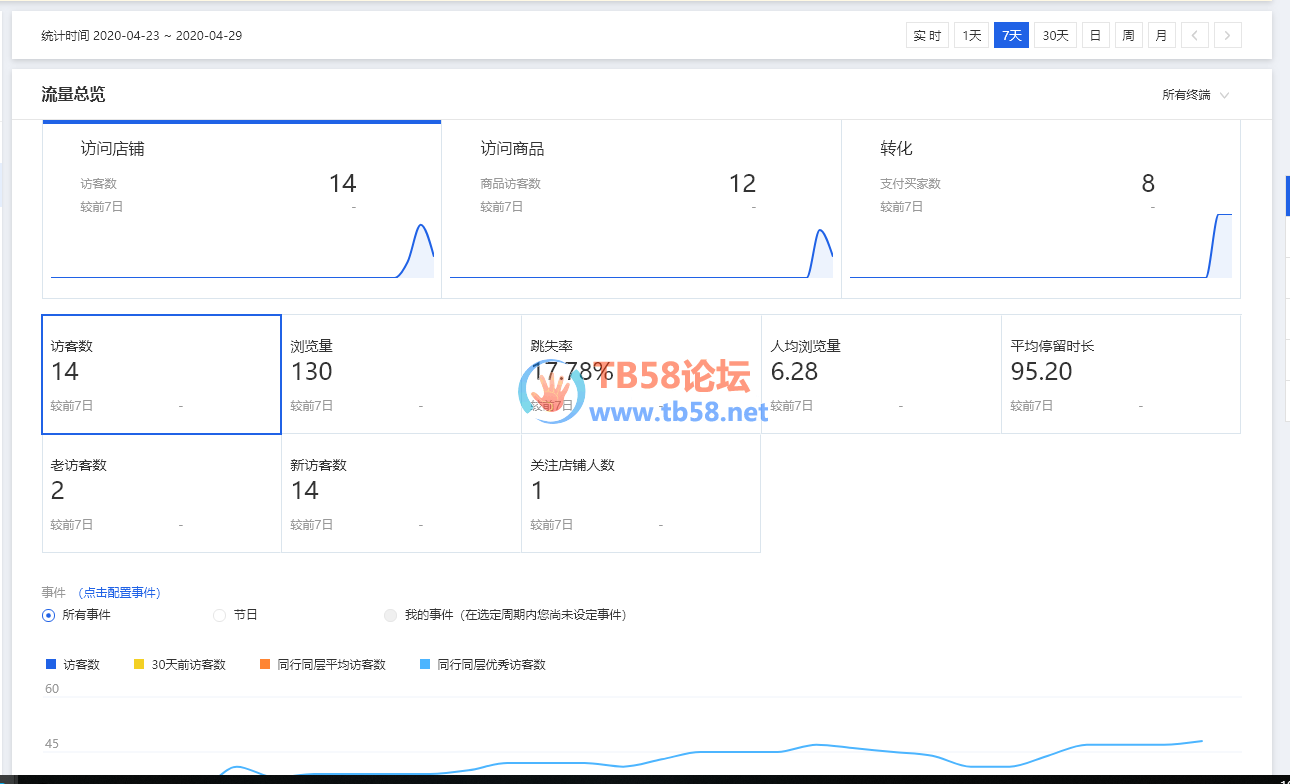
Task: Click the 平均停留时长 value 95.20
Action: coord(1041,372)
